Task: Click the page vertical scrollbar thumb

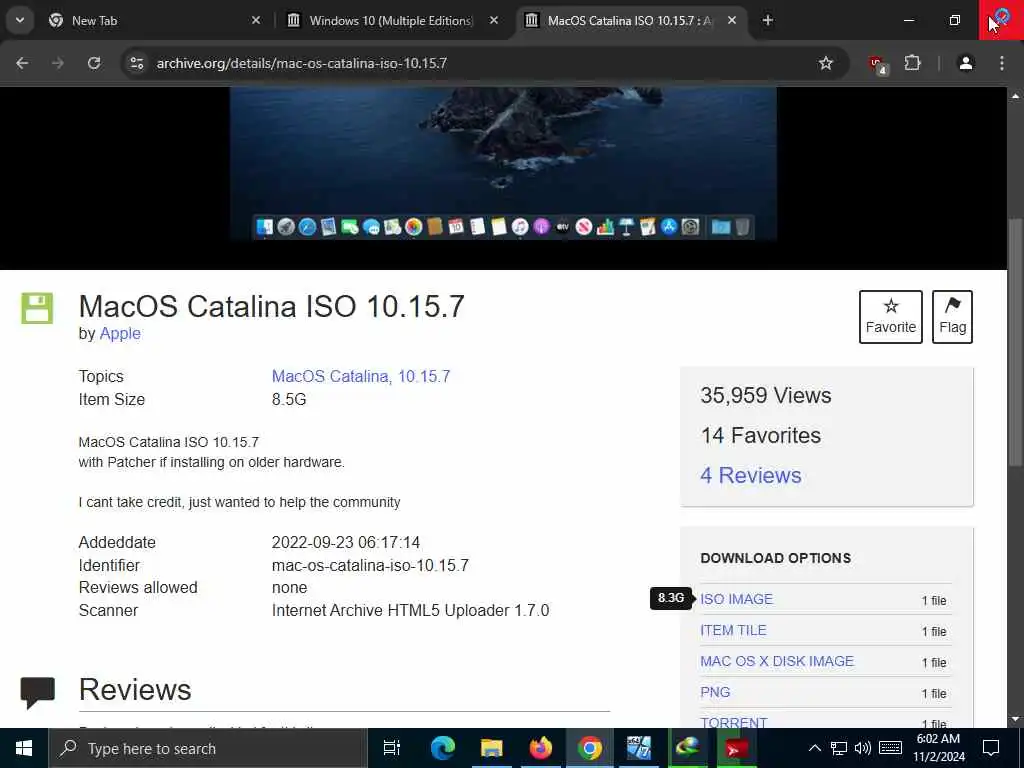Action: pyautogui.click(x=1015, y=343)
